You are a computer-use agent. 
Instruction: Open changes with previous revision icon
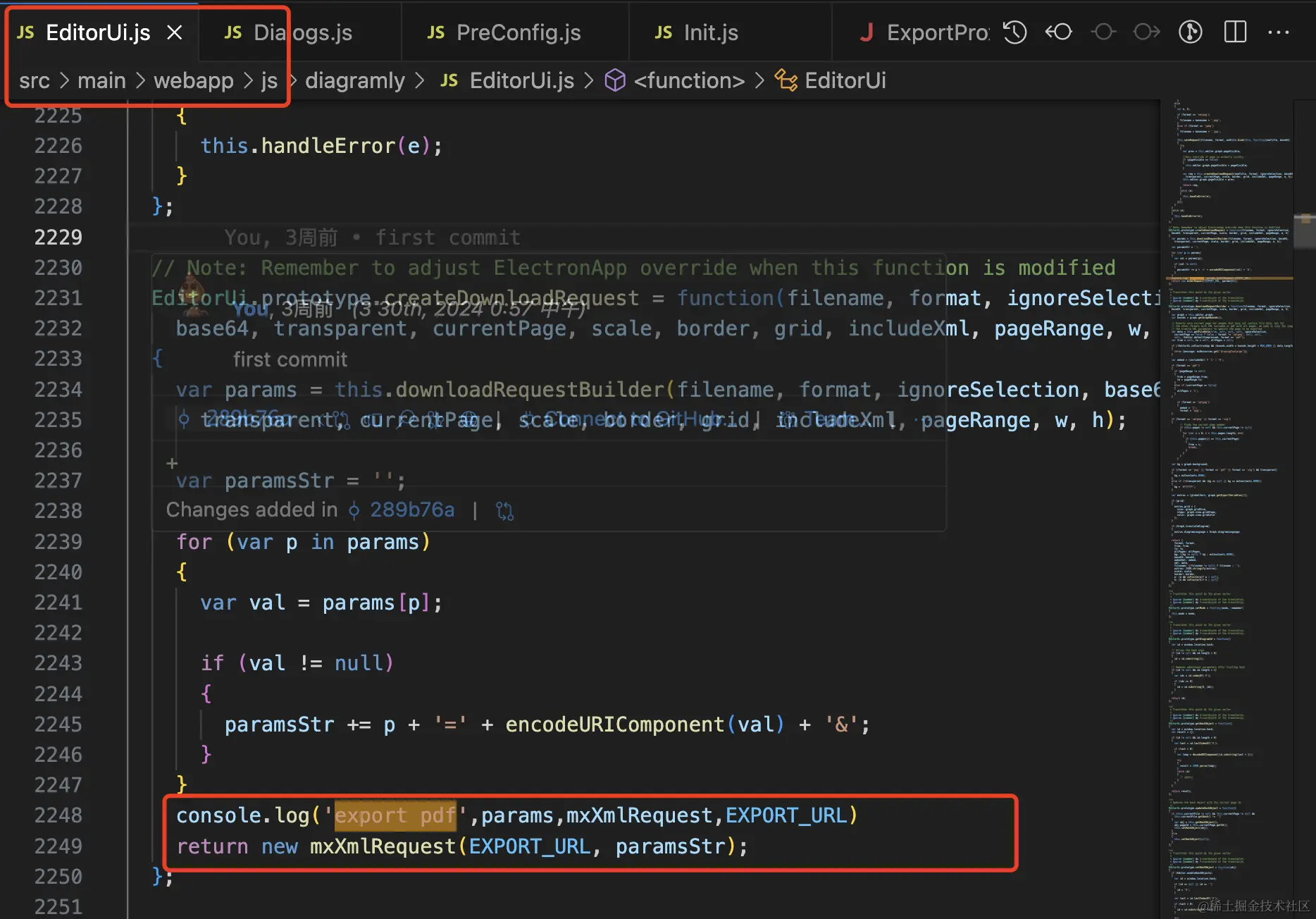pyautogui.click(x=1058, y=32)
